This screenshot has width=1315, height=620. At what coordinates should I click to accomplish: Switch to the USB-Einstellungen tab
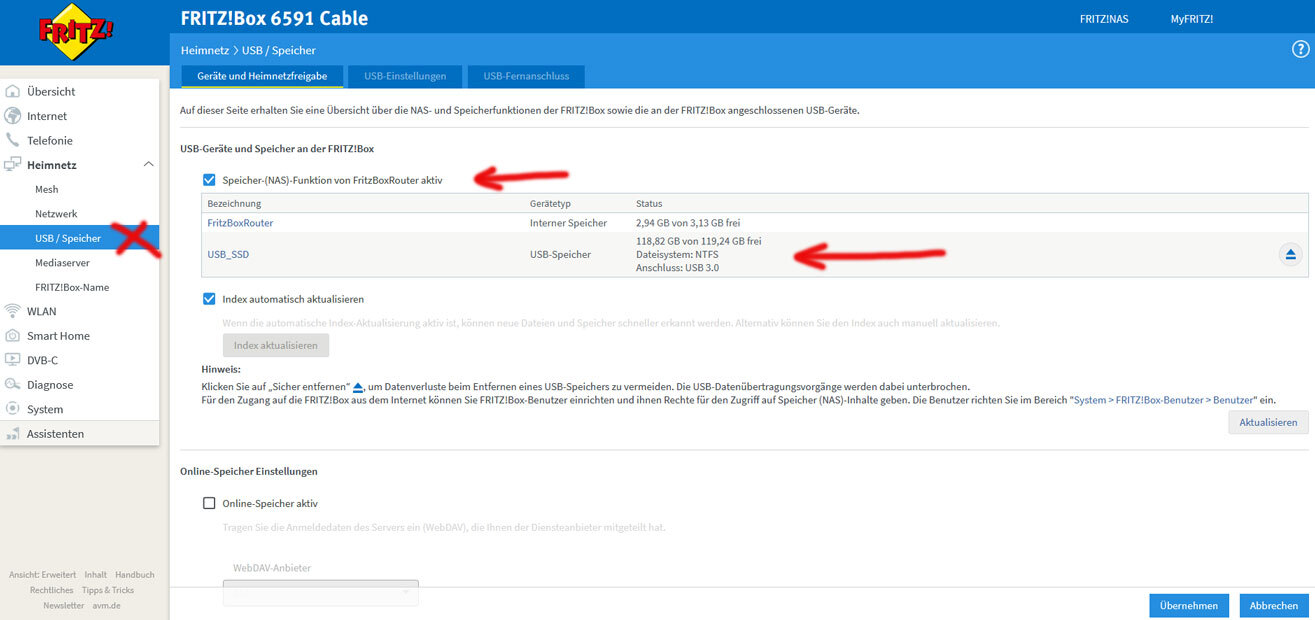click(405, 76)
